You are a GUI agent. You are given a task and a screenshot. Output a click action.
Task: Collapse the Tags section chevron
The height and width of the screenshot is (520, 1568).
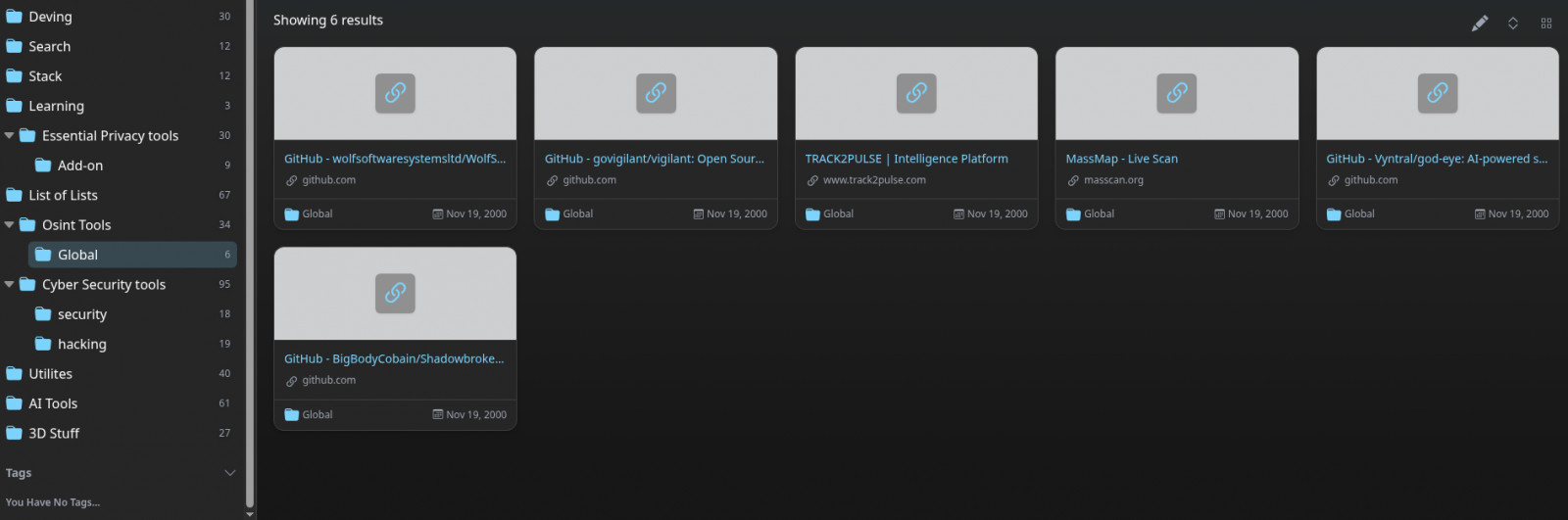point(230,473)
